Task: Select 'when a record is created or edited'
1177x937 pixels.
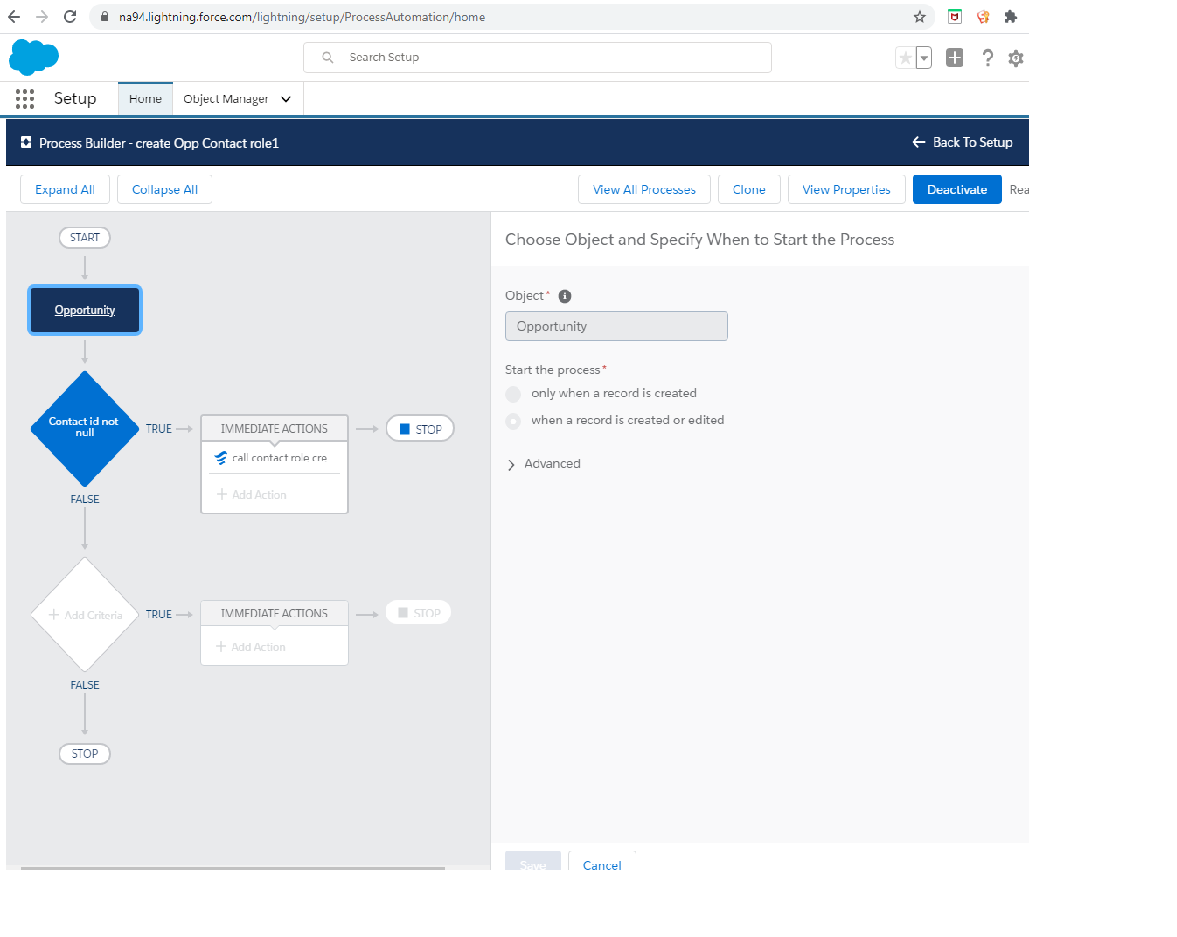Action: pyautogui.click(x=513, y=421)
